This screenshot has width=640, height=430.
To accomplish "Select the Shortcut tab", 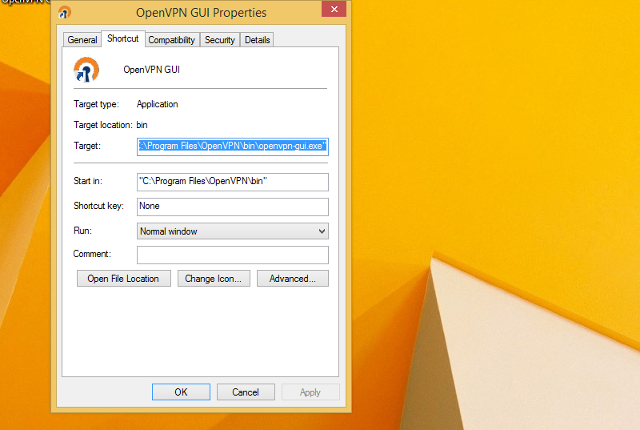I will point(123,38).
